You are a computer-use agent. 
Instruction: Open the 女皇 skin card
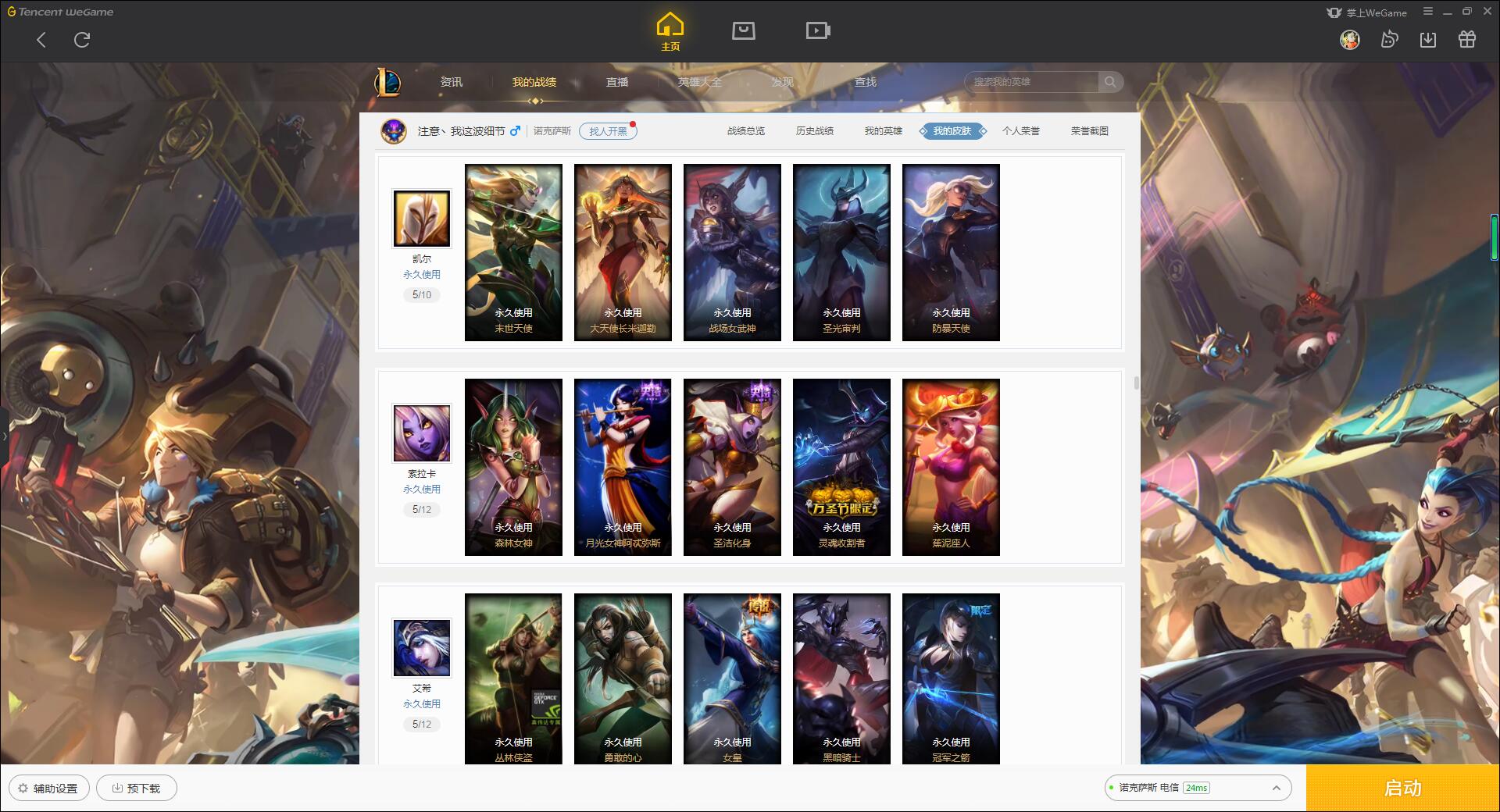coord(732,678)
